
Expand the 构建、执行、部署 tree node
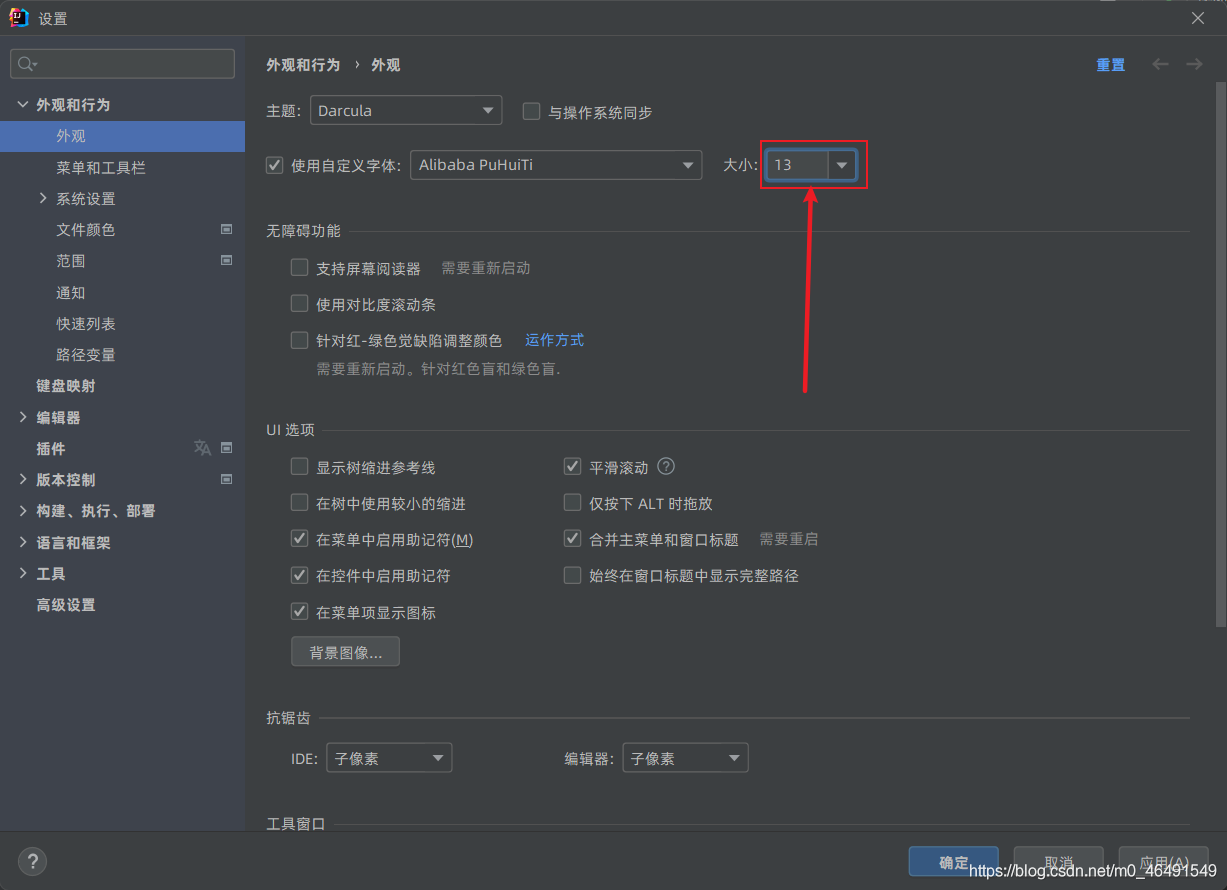(x=23, y=510)
